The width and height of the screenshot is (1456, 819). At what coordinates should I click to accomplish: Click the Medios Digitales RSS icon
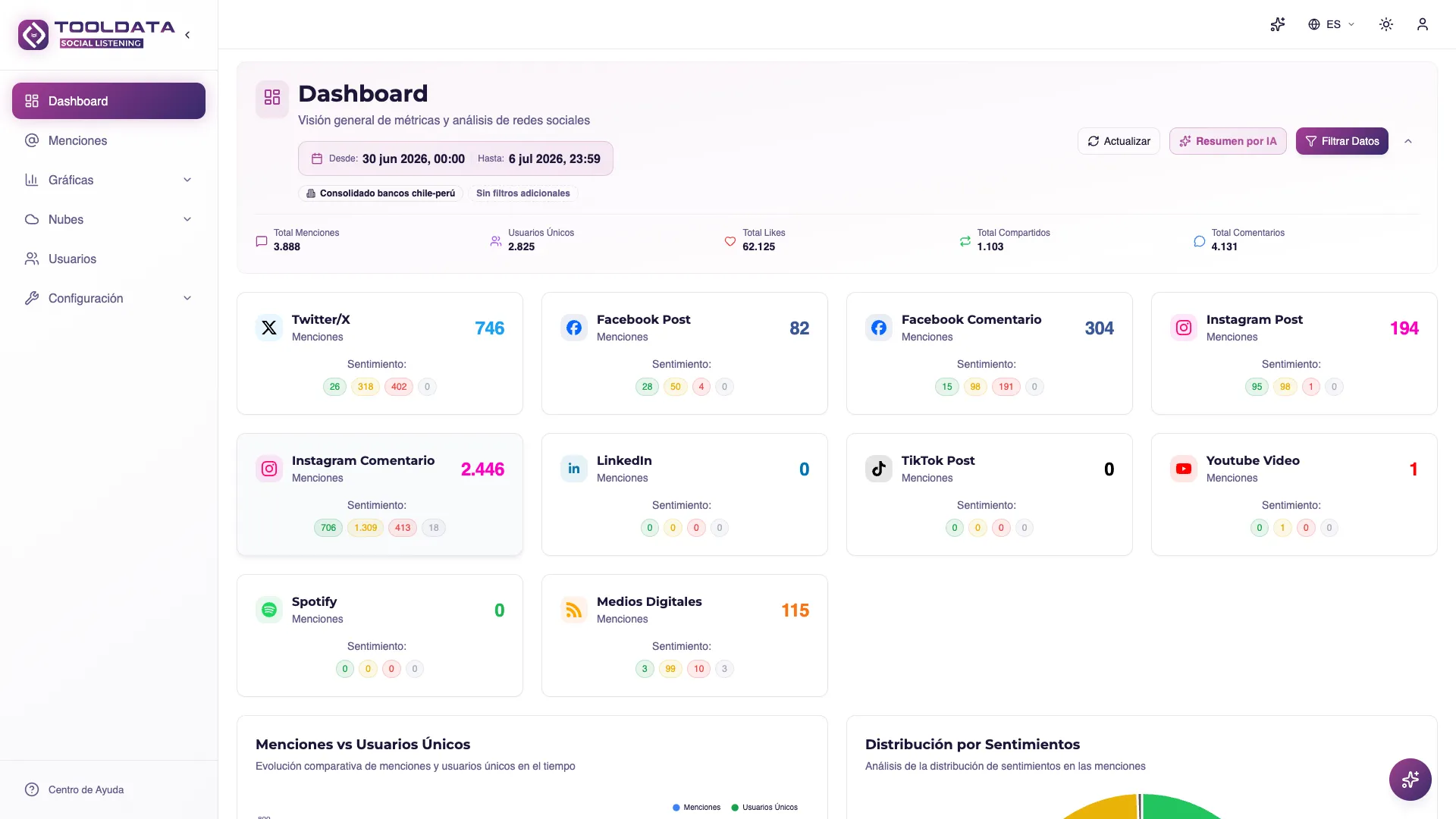pyautogui.click(x=574, y=610)
